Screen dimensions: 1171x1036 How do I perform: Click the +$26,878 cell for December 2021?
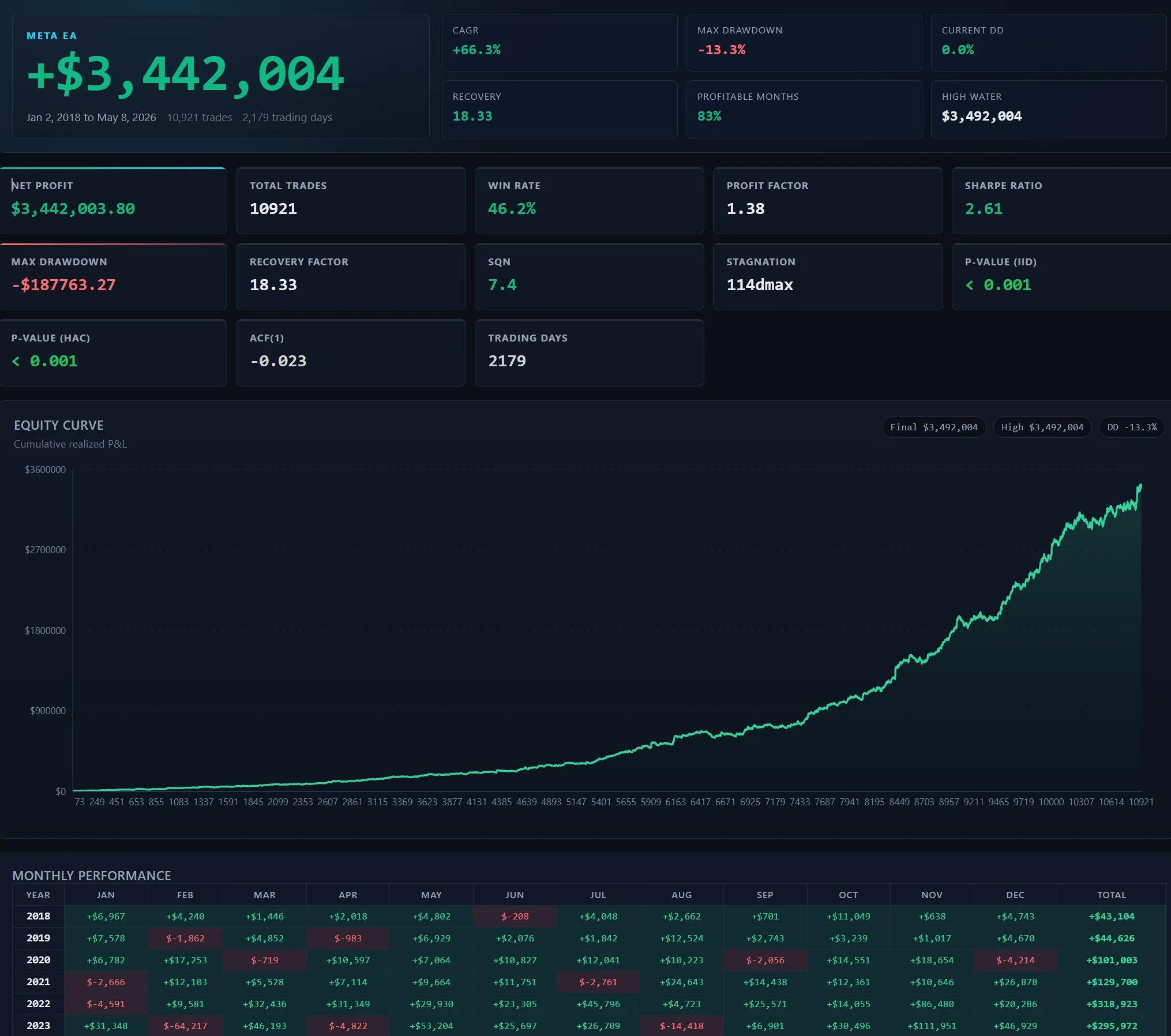pos(1015,982)
